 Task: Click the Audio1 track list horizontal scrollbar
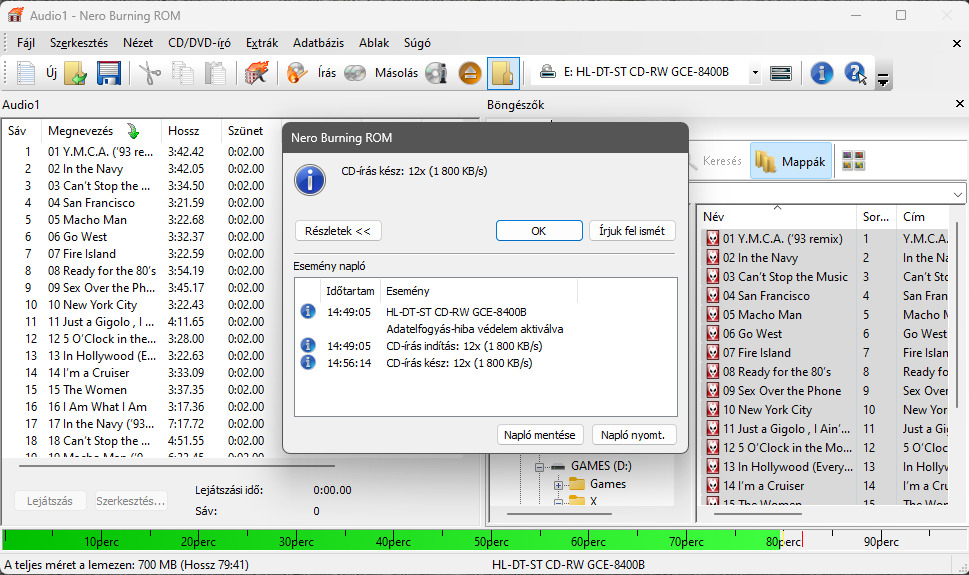point(177,466)
